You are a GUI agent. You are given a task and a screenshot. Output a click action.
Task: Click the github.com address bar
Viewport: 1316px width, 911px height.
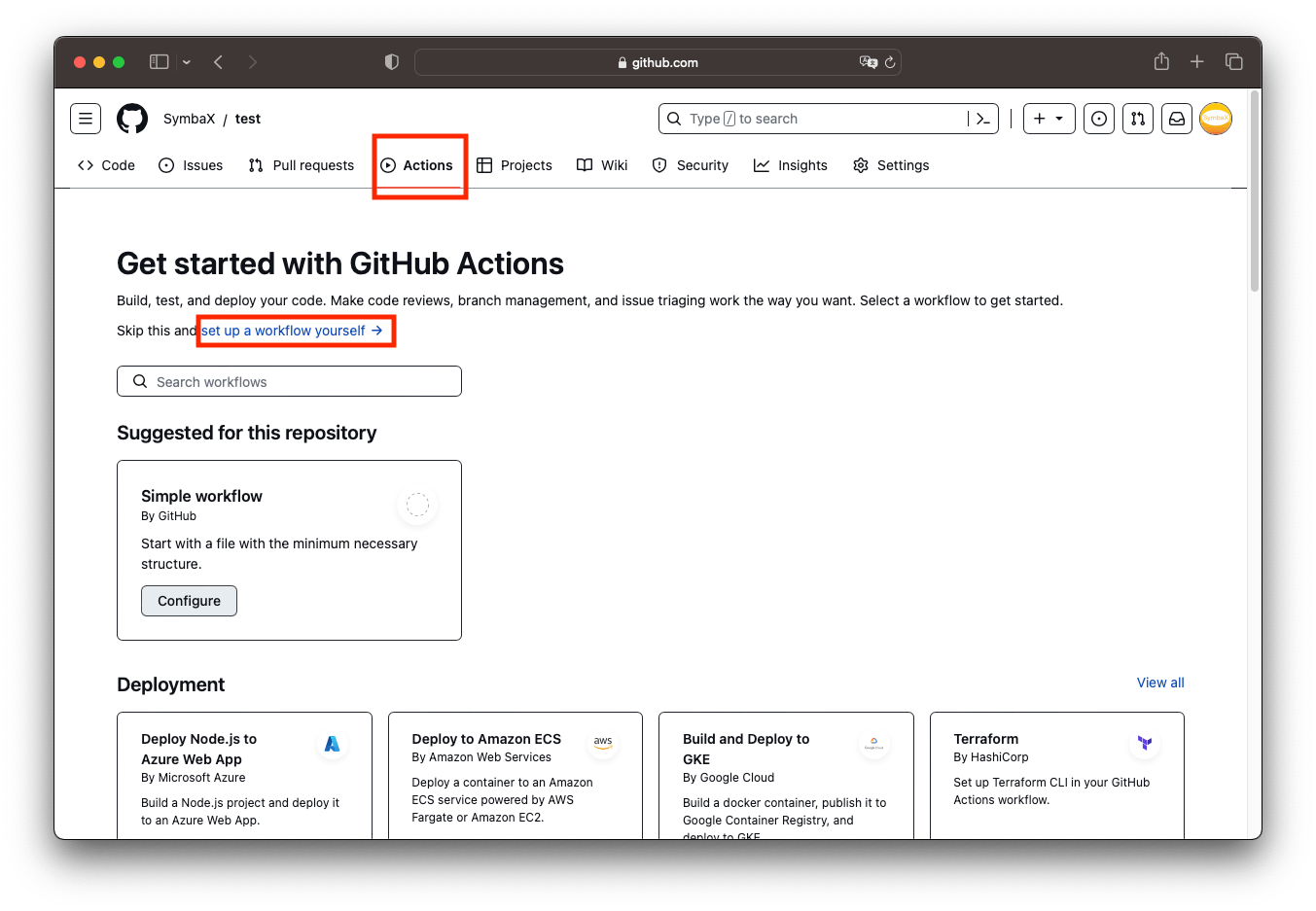point(658,62)
